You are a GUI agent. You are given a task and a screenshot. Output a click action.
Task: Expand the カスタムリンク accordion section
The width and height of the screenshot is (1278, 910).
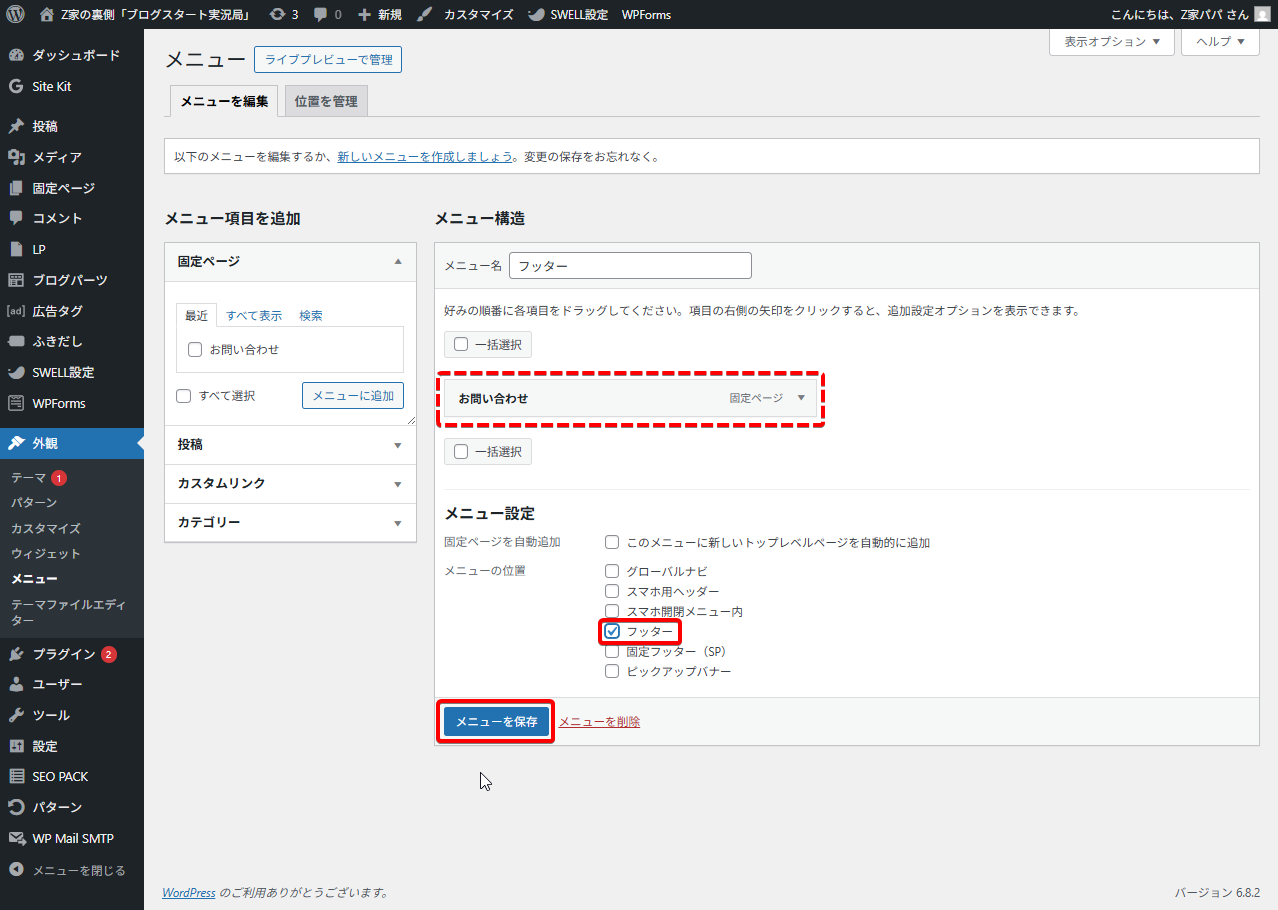pyautogui.click(x=290, y=484)
